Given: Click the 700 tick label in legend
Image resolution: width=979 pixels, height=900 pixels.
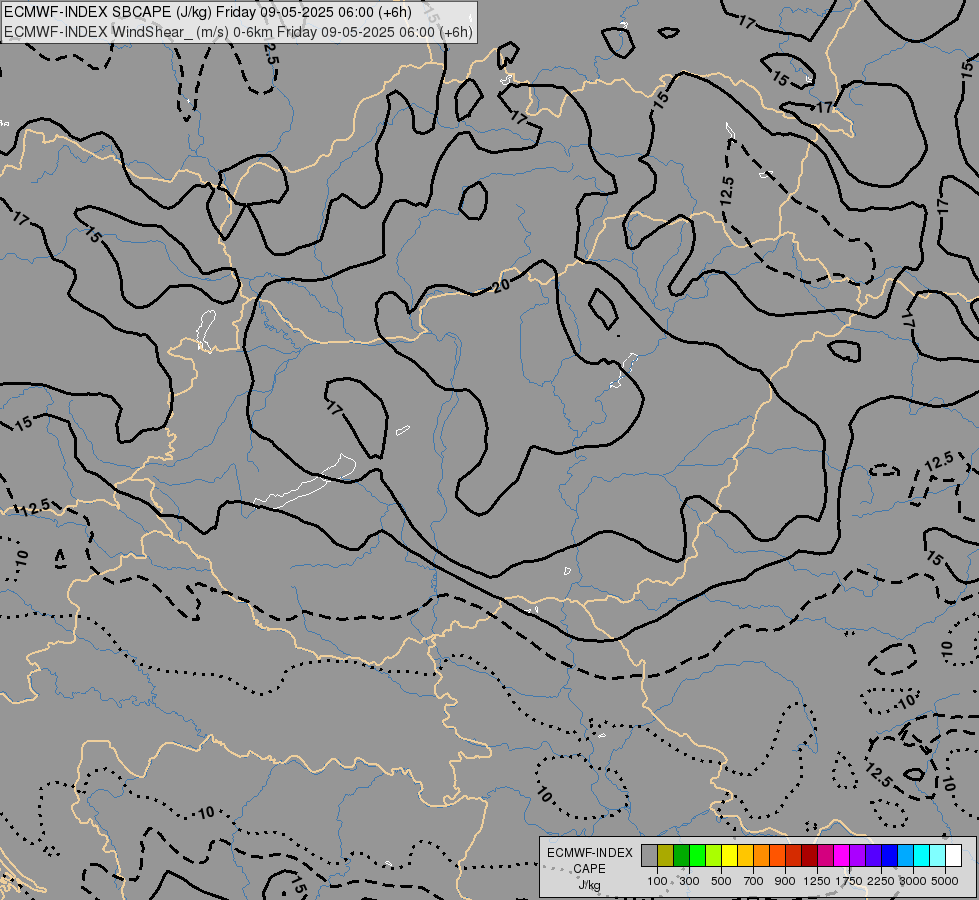Looking at the screenshot, I should [754, 881].
